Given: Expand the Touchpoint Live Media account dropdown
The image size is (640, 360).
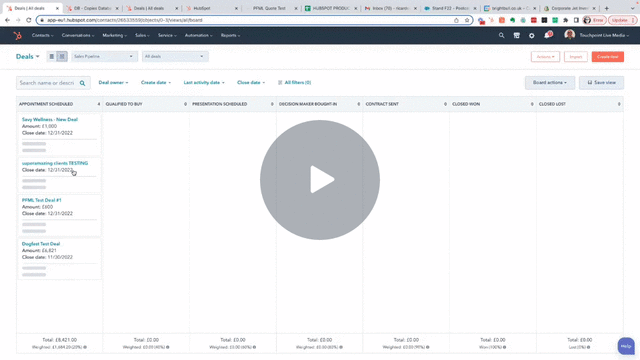Looking at the screenshot, I should click(604, 36).
